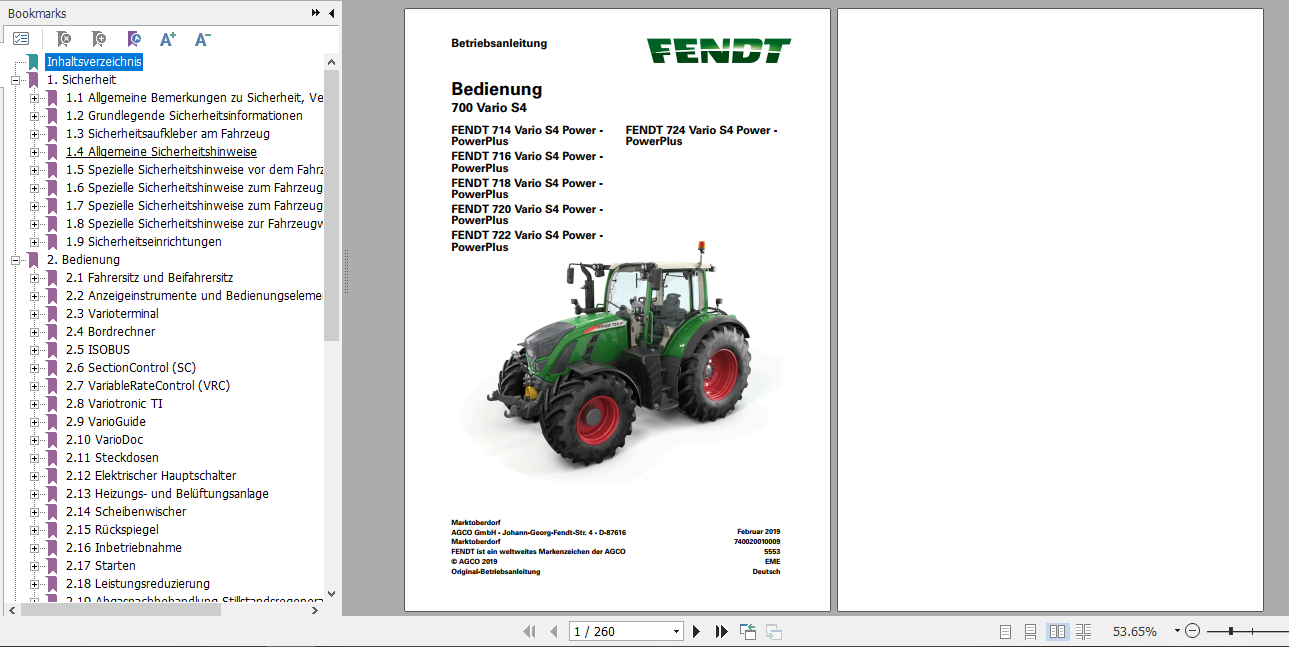Expand the 1.3 Sicherheitsaufkleber am Fahrzeug bookmark
The image size is (1289, 647).
click(x=35, y=134)
